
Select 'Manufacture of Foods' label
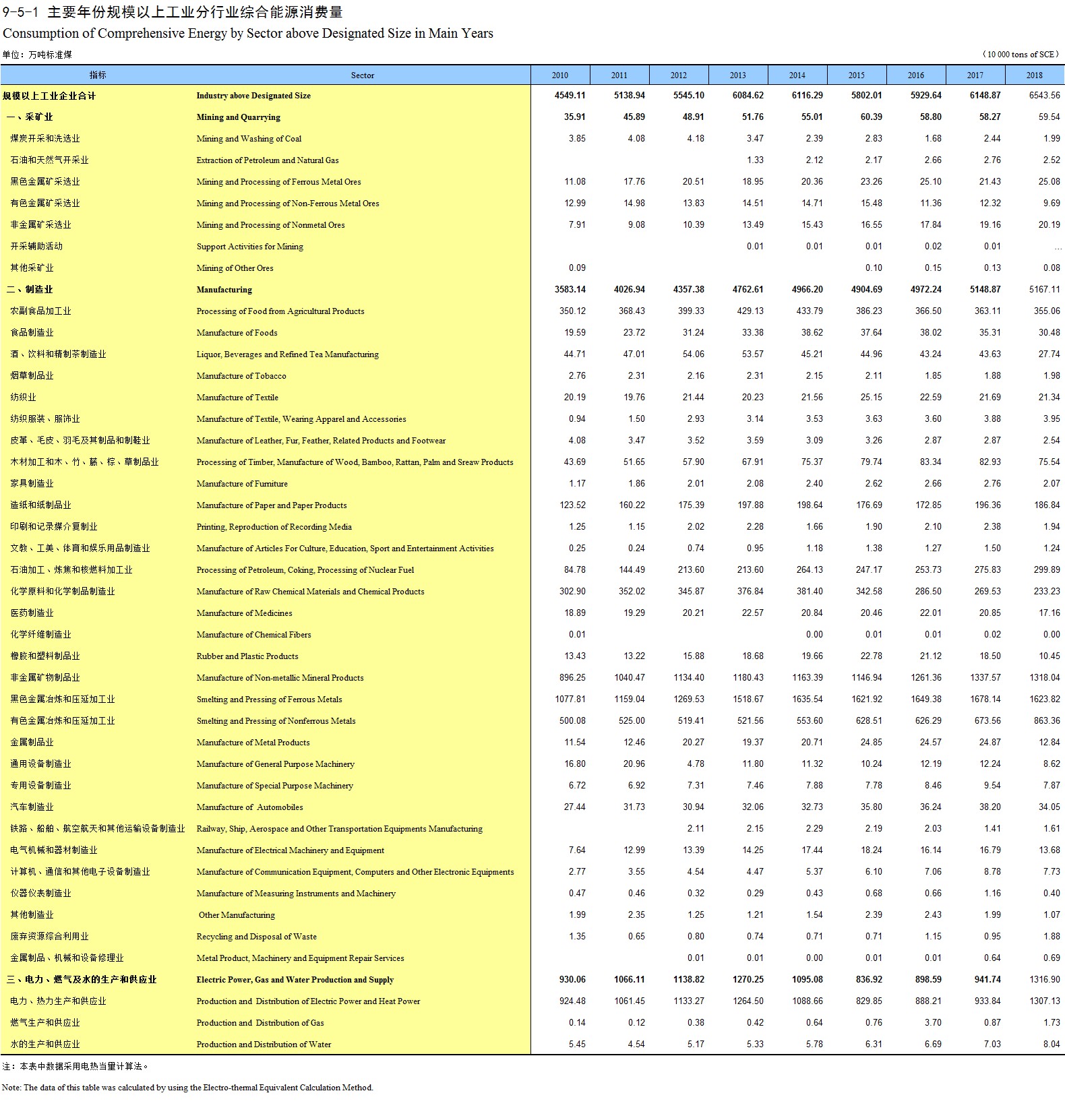(237, 333)
